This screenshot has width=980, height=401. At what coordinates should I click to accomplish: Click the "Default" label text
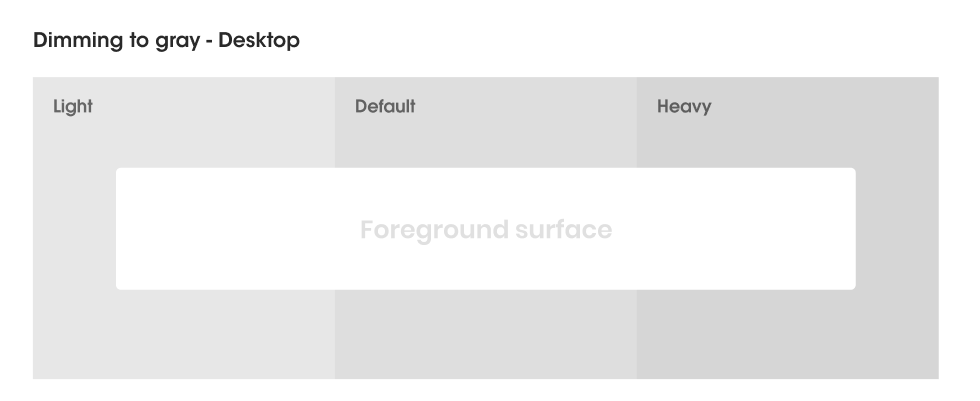point(385,106)
